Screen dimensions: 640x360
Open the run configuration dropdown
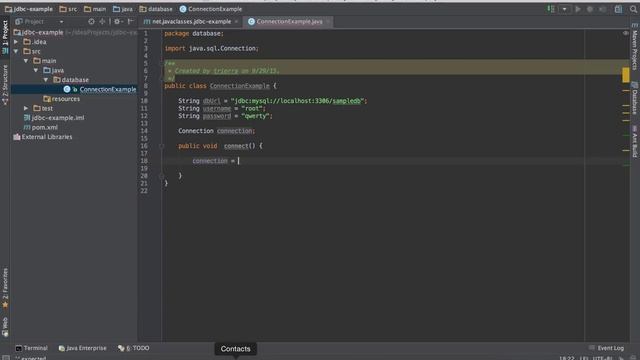(x=564, y=9)
